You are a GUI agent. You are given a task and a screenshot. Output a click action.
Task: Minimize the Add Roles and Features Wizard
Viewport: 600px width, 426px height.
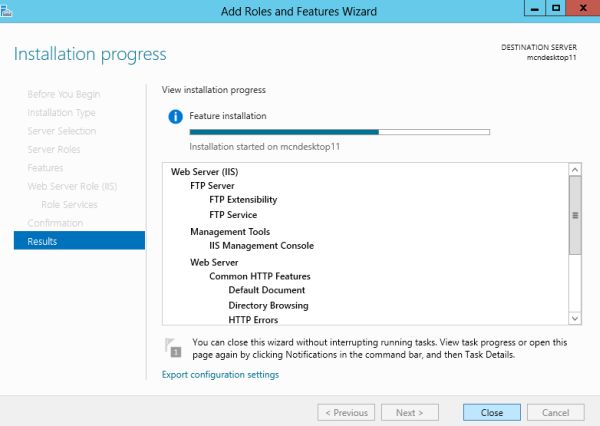coord(535,8)
